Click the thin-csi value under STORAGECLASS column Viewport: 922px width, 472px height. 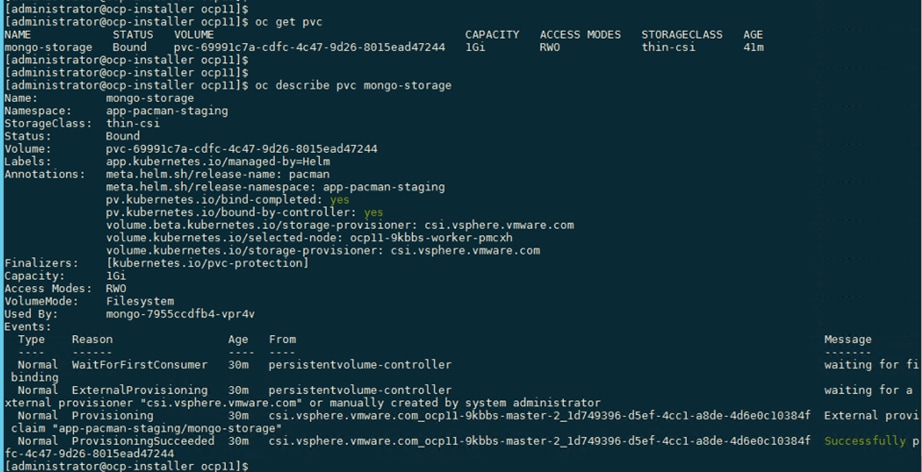tap(668, 48)
